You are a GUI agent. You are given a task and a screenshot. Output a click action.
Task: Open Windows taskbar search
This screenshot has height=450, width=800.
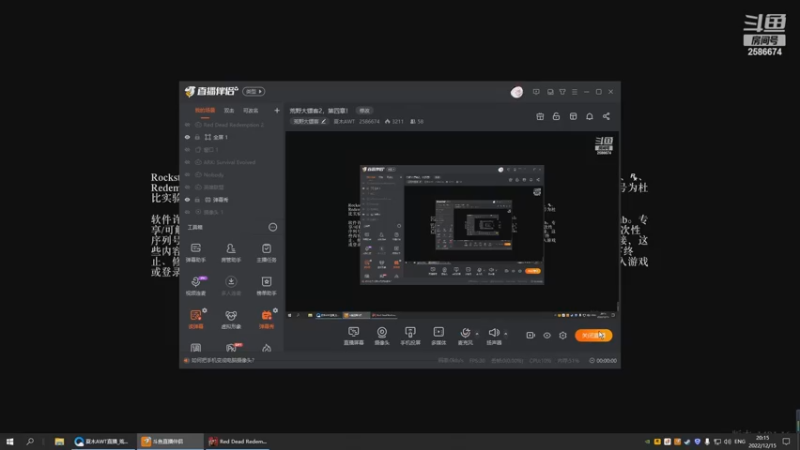tap(30, 441)
